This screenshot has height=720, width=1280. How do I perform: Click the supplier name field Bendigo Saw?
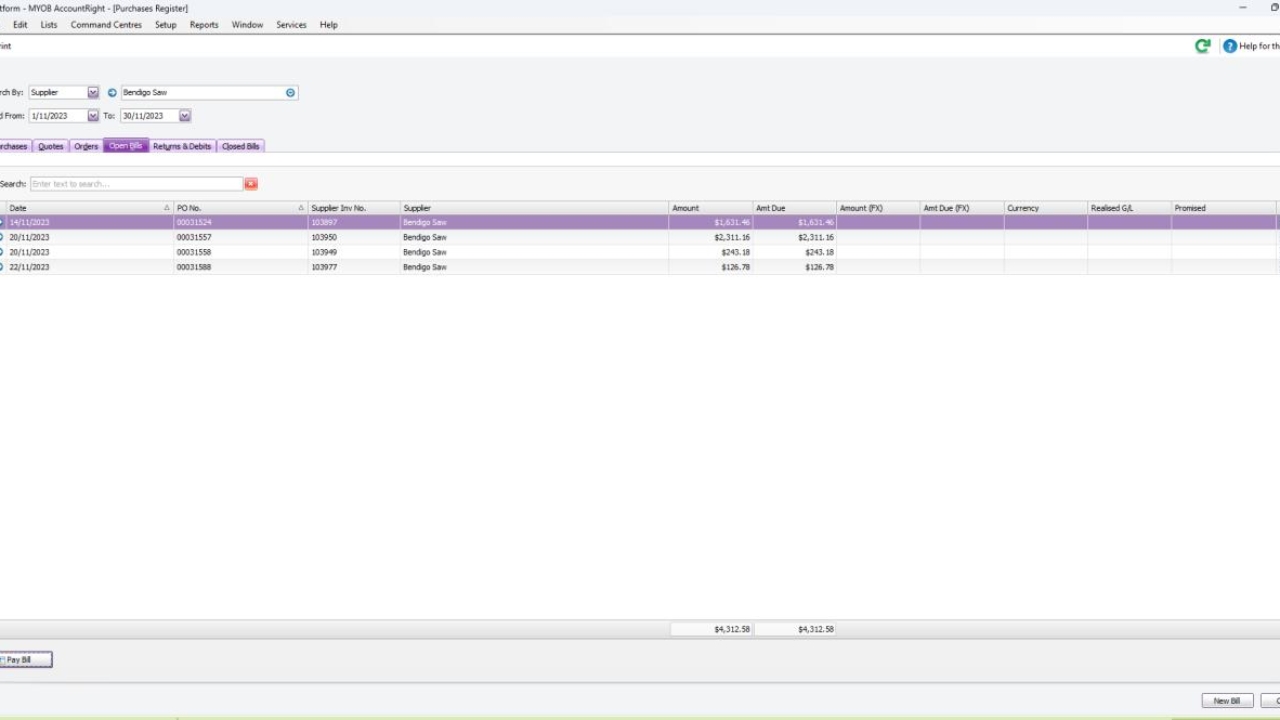pos(204,93)
